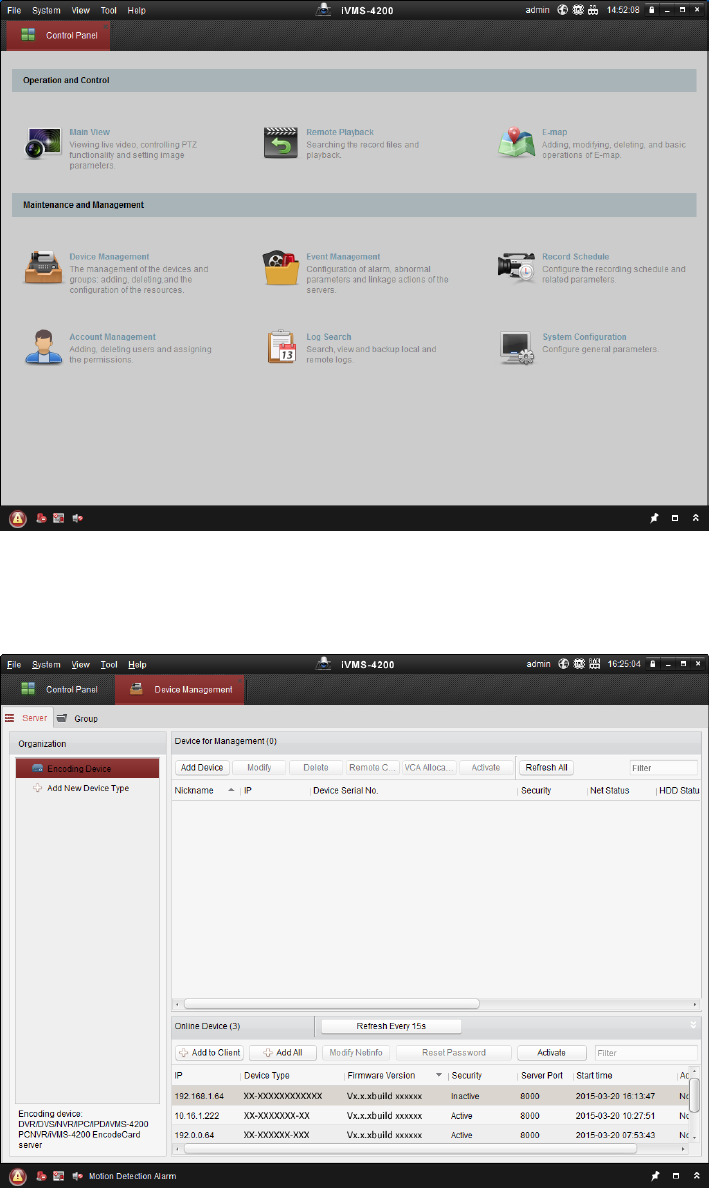Image resolution: width=709 pixels, height=1188 pixels.
Task: Click Device Management typewriter icon
Action: 43,269
